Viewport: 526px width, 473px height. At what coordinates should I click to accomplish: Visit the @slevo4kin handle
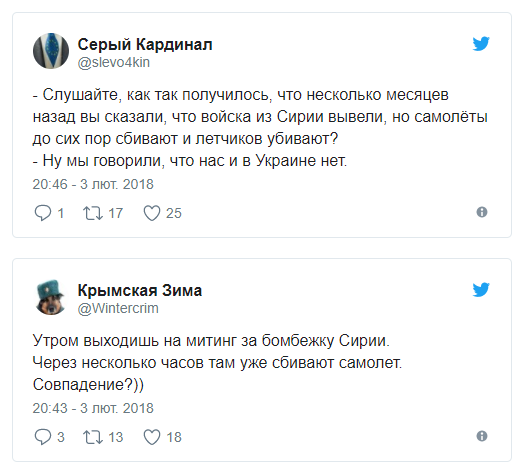coord(114,62)
